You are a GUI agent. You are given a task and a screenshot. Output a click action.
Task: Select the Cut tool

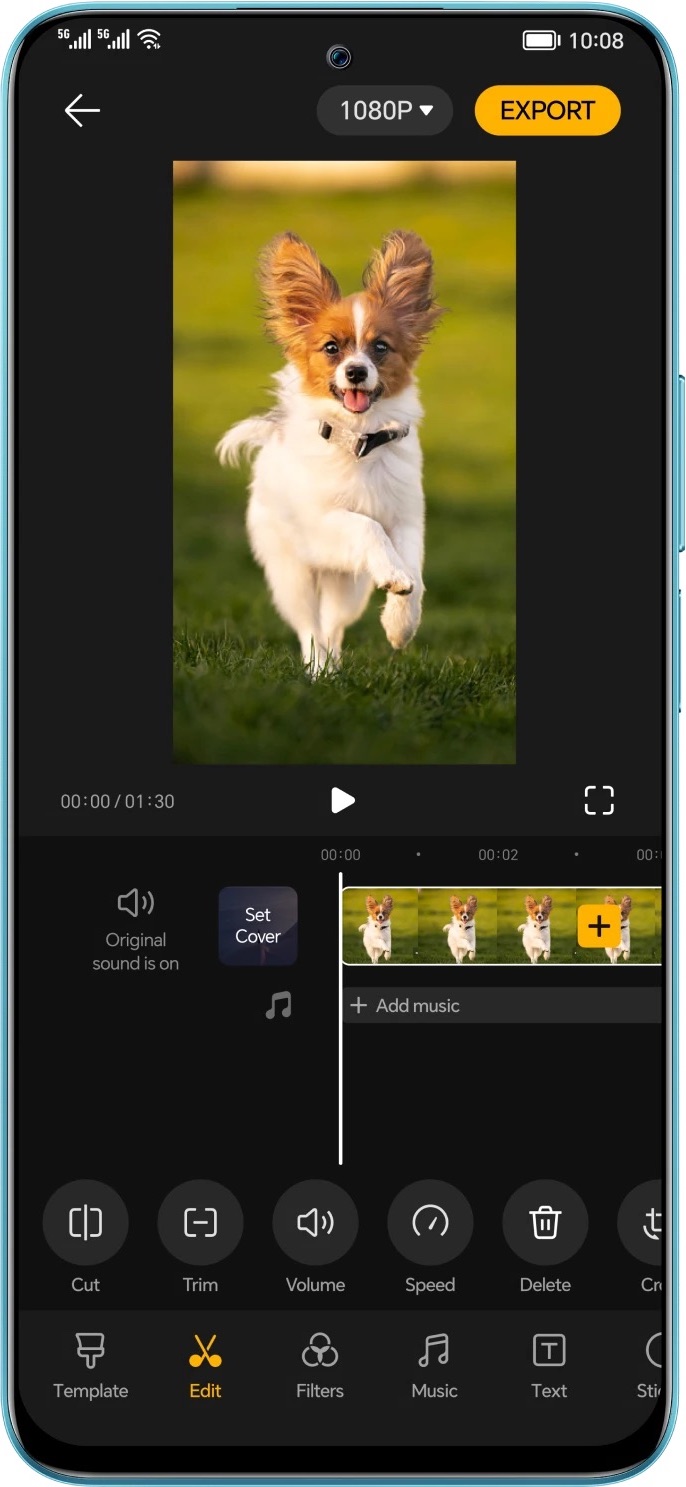(x=86, y=1223)
